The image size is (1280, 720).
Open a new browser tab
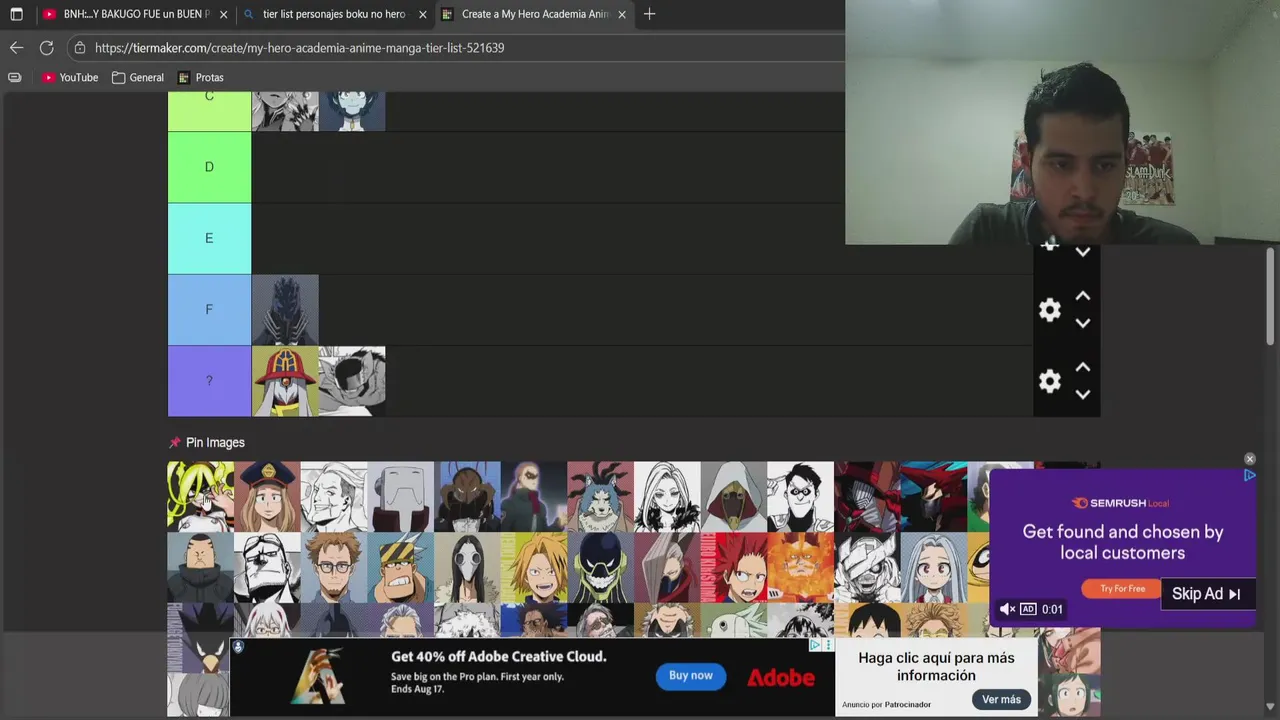649,14
